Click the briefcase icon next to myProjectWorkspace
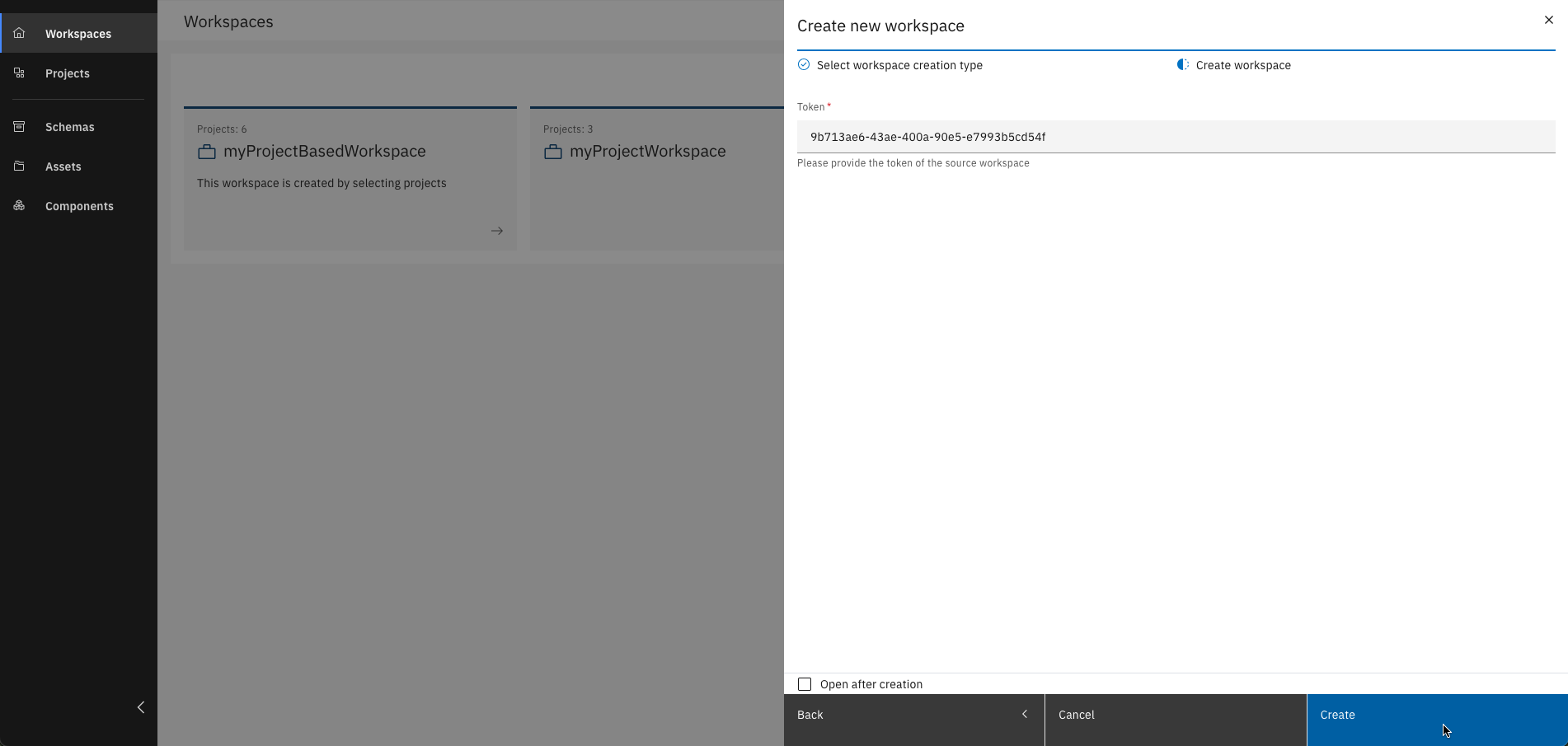Image resolution: width=1568 pixels, height=746 pixels. [552, 152]
